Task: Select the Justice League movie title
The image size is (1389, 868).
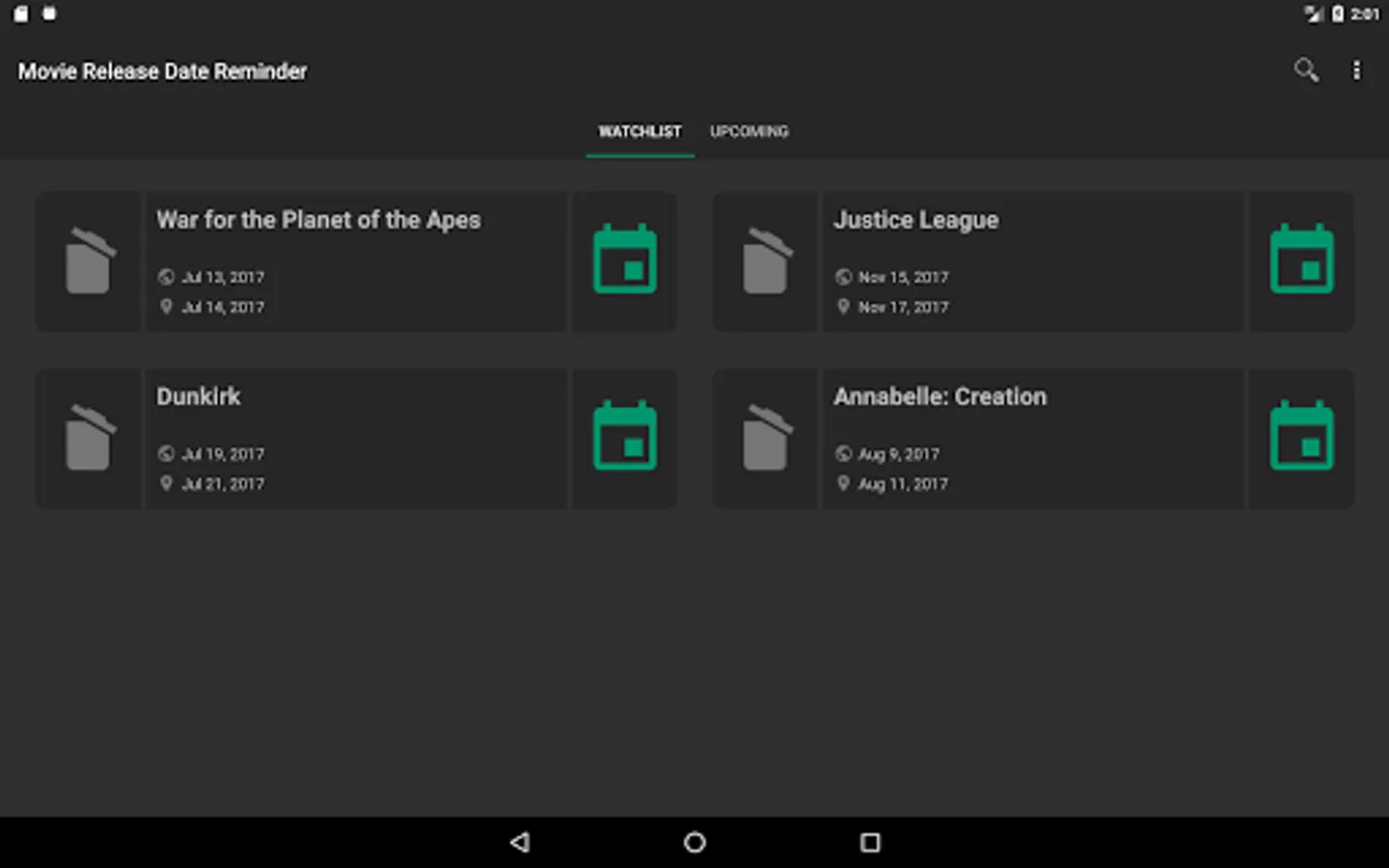Action: [x=916, y=220]
